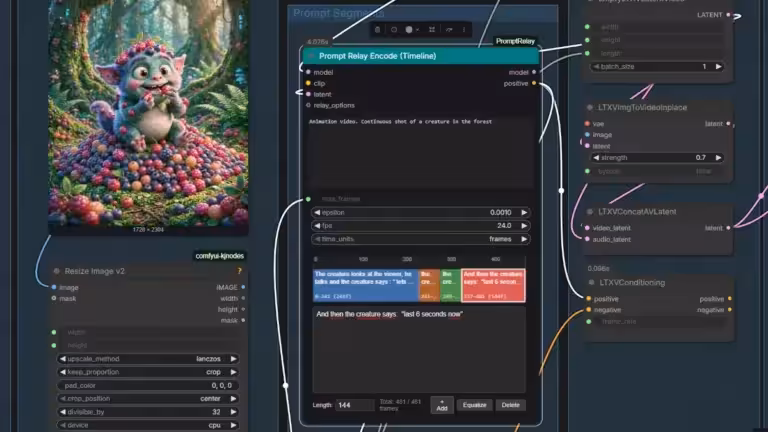Click the model input port on Prompt Relay node
Viewport: 768px width, 432px height.
tap(308, 72)
